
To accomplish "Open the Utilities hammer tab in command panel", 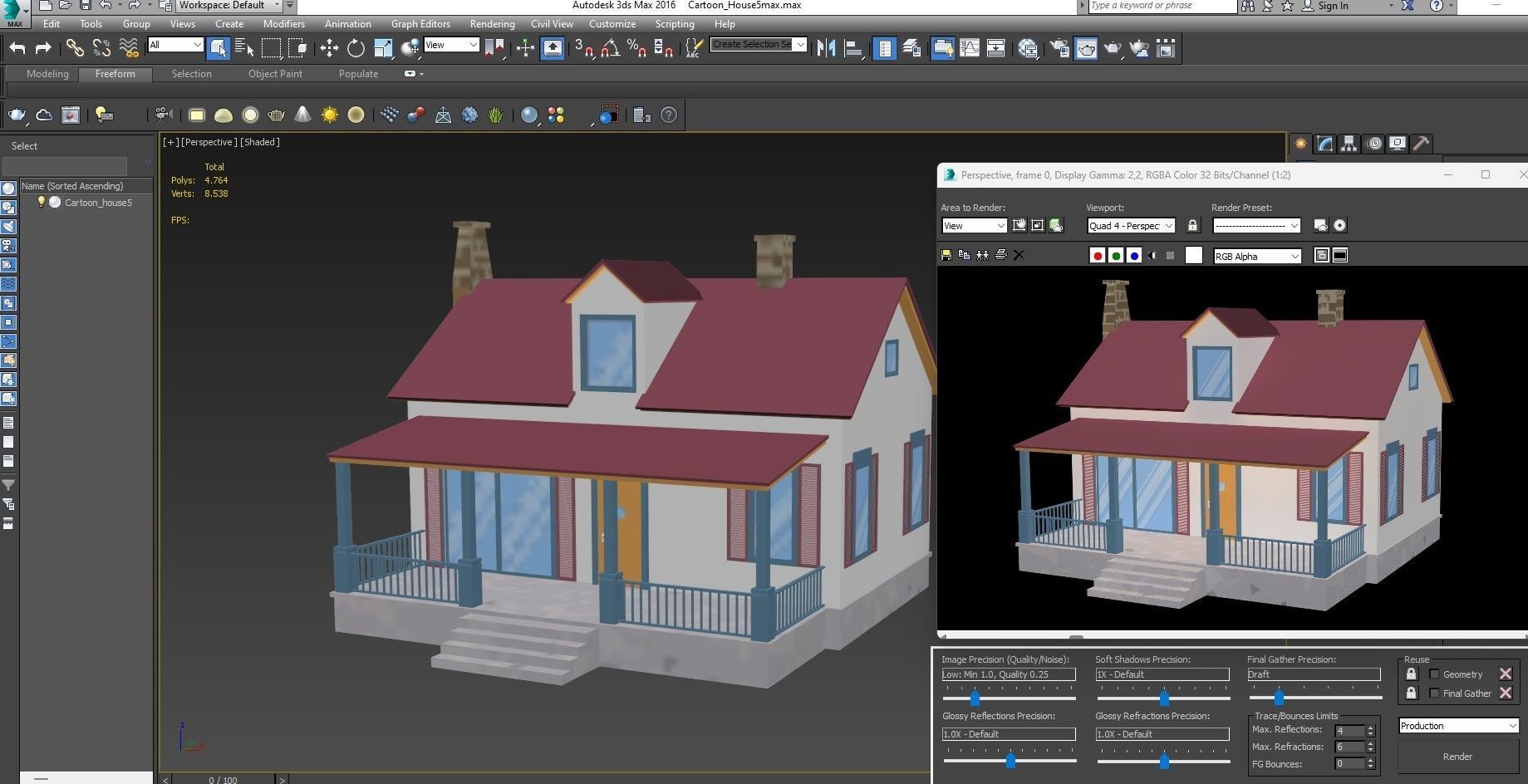I will [x=1422, y=144].
